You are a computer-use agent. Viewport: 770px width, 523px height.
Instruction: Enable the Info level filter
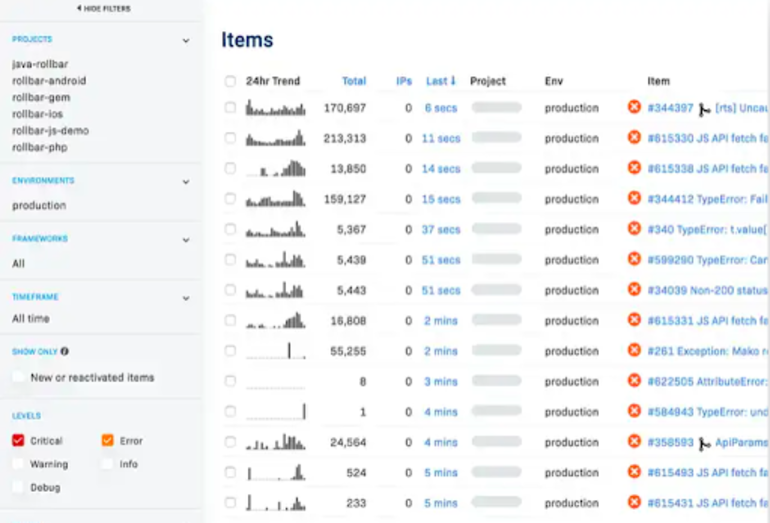click(108, 464)
